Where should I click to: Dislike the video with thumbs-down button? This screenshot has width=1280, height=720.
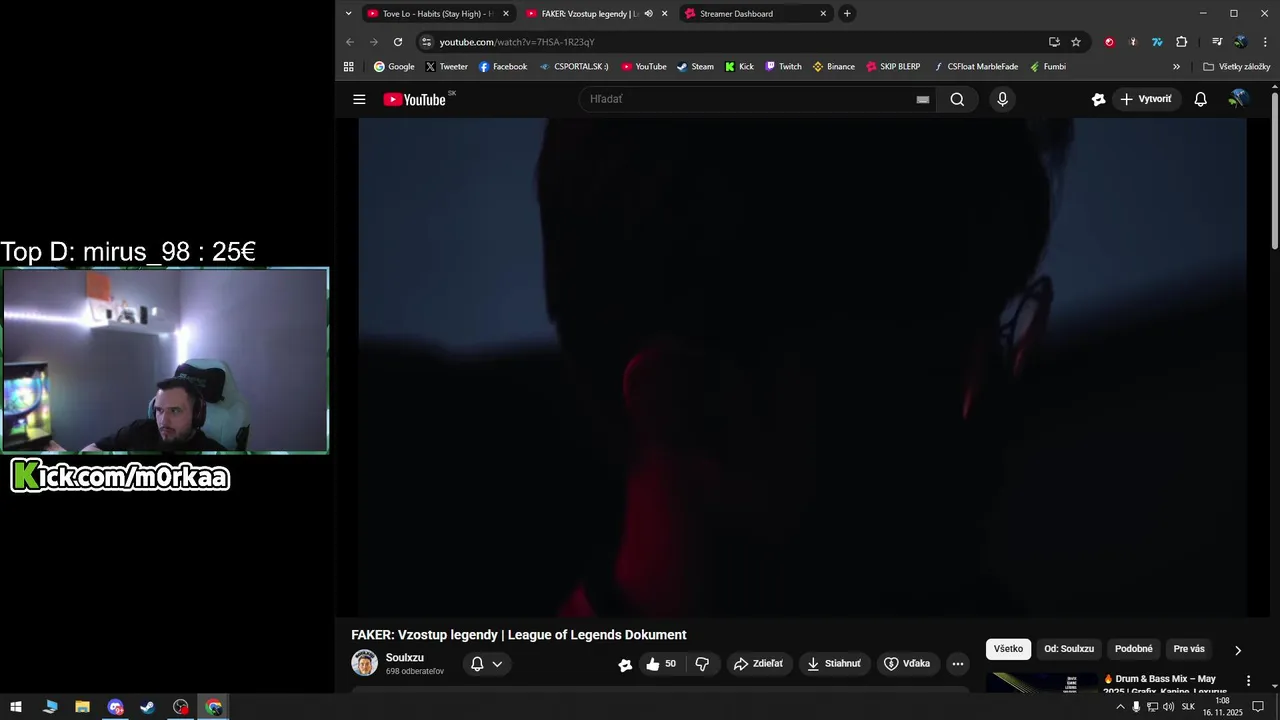(x=702, y=664)
